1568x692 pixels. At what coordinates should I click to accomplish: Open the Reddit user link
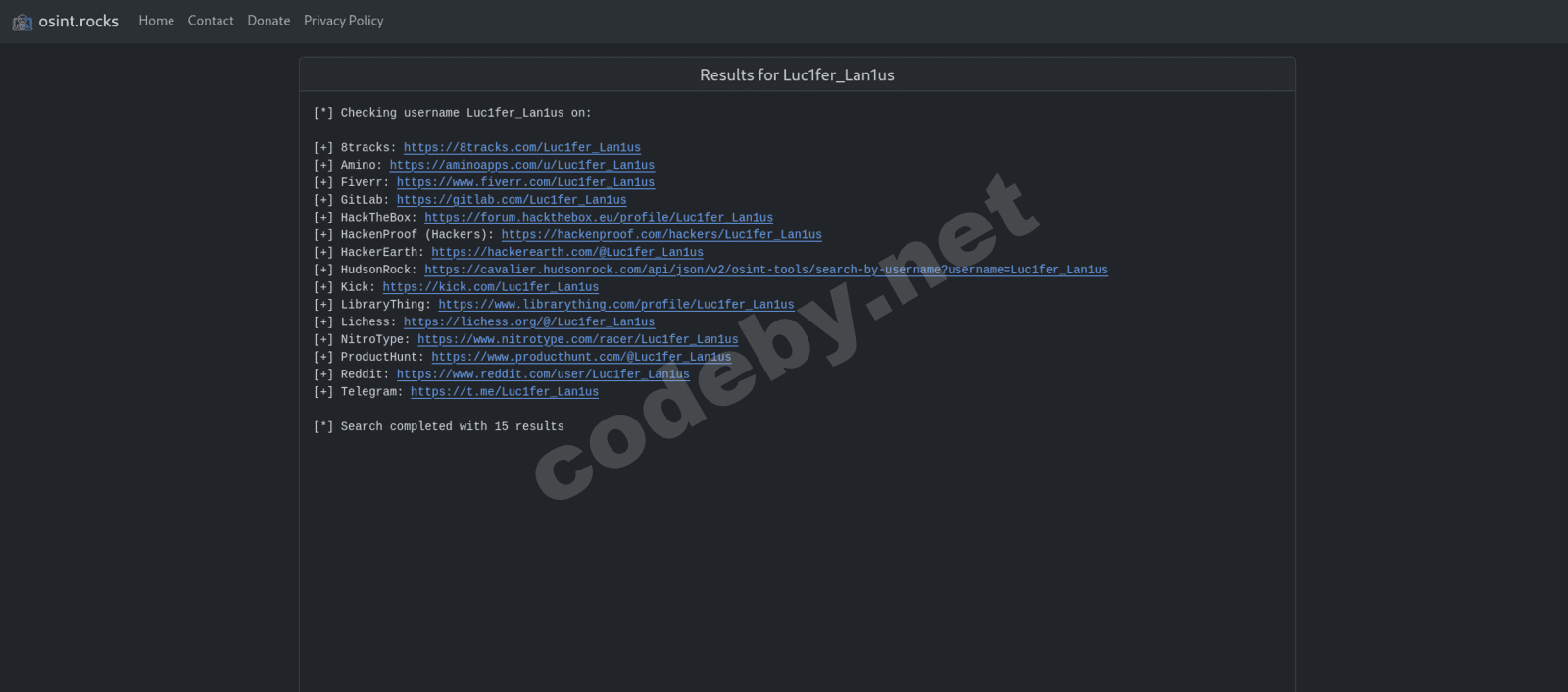click(x=543, y=374)
